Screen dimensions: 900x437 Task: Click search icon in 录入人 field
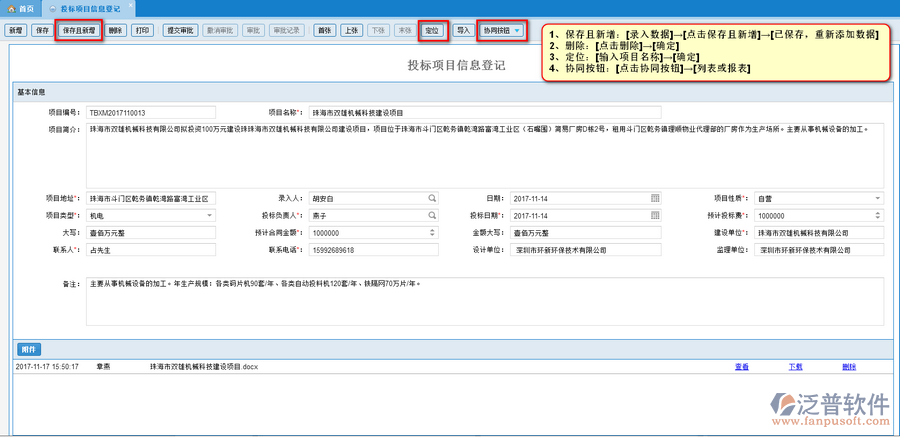point(432,197)
